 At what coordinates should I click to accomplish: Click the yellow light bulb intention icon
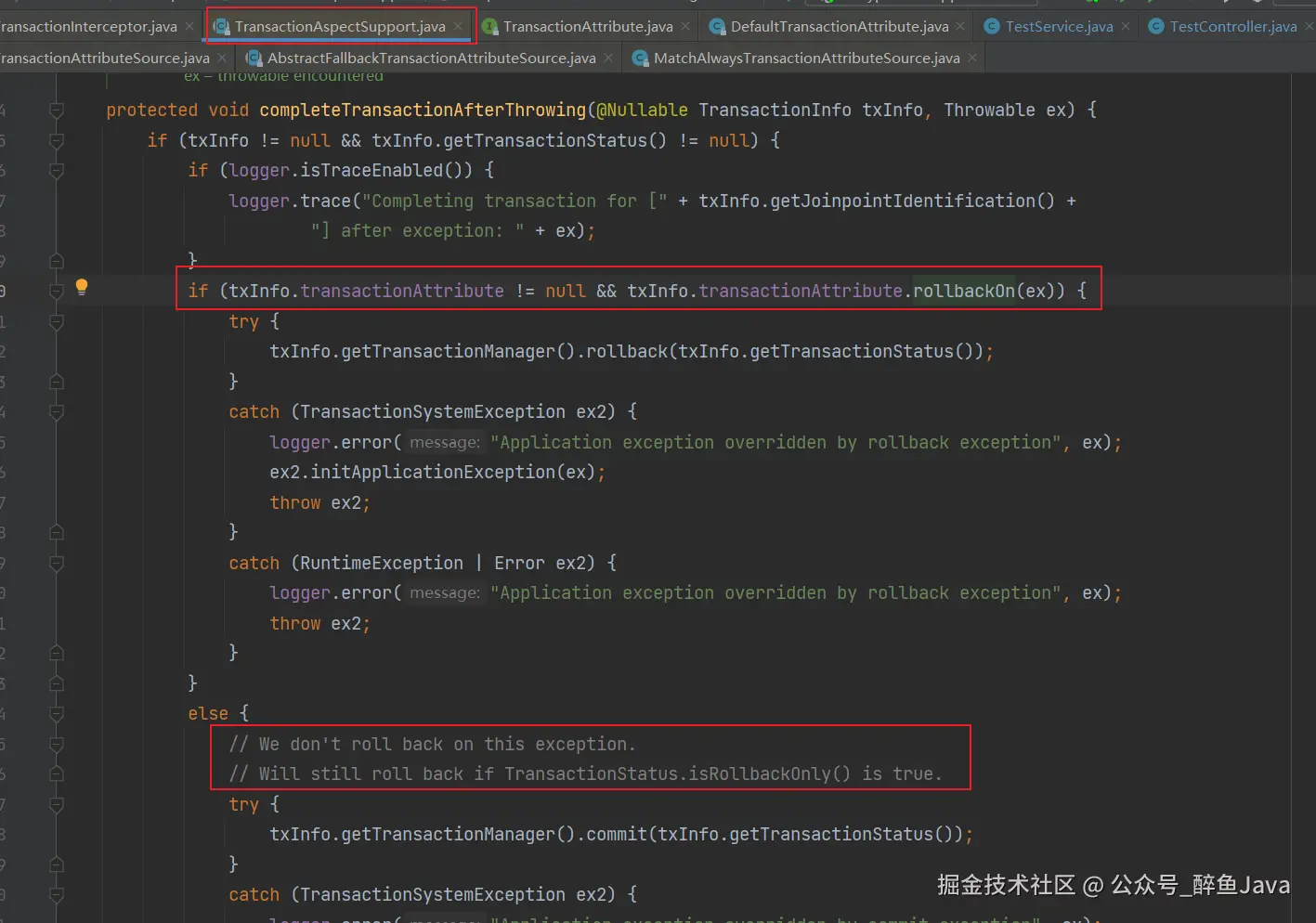point(82,287)
